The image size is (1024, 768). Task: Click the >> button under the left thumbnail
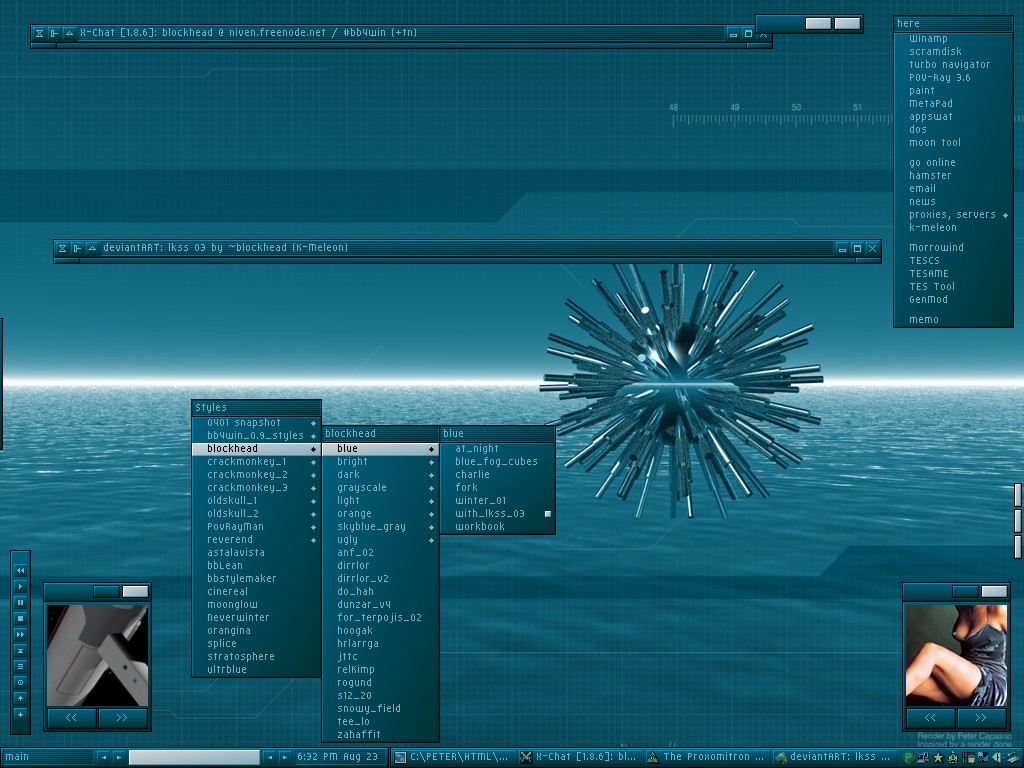point(122,717)
